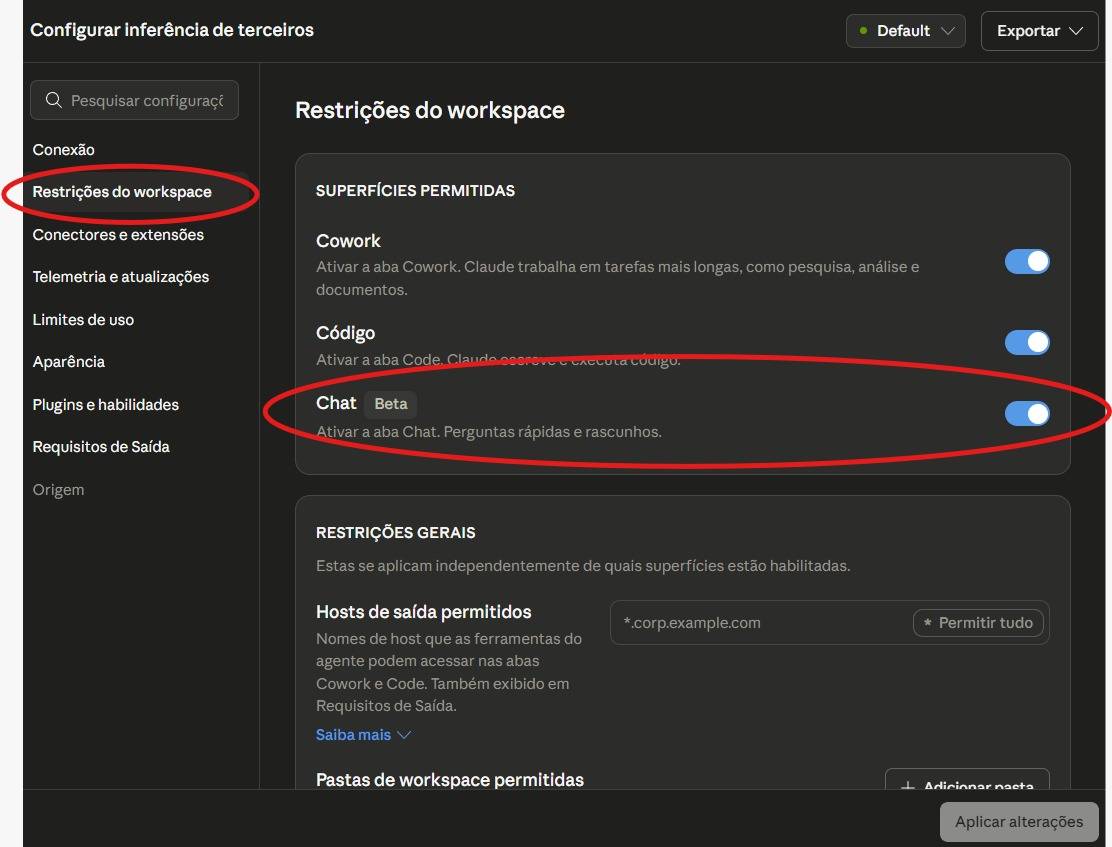Toggle the Cowork surface switch

[x=1027, y=261]
